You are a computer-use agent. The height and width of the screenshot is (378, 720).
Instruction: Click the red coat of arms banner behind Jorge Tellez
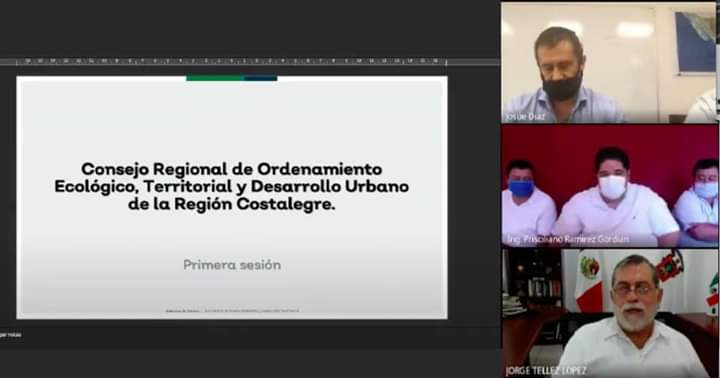[670, 266]
